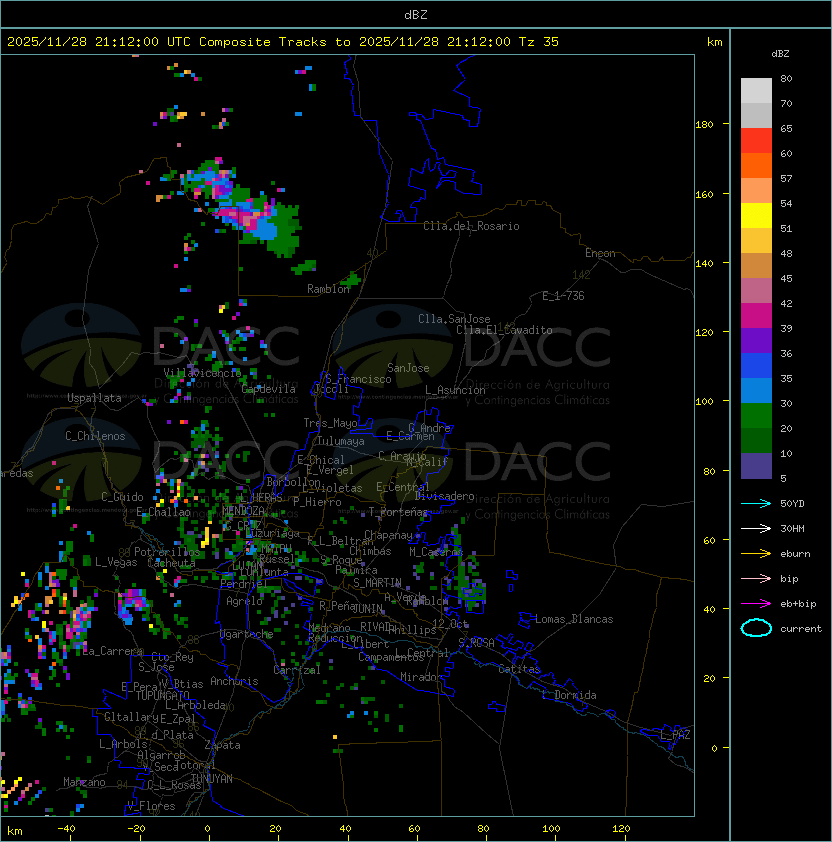
Task: Click the pink bip arrow in the legend
Action: 756,579
